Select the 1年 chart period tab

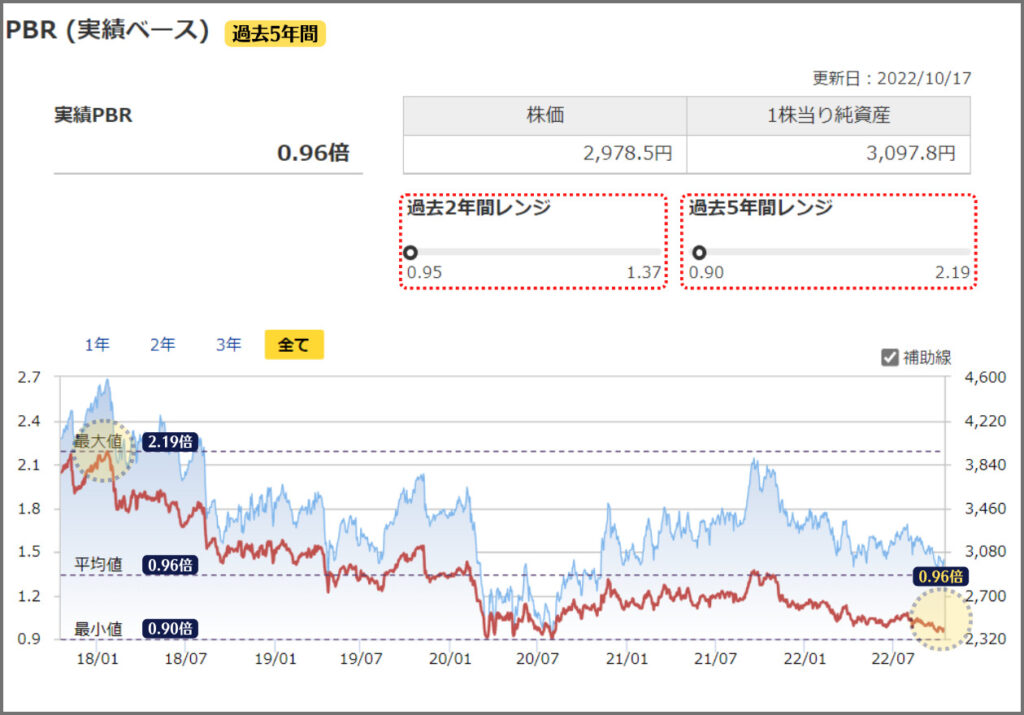[97, 345]
